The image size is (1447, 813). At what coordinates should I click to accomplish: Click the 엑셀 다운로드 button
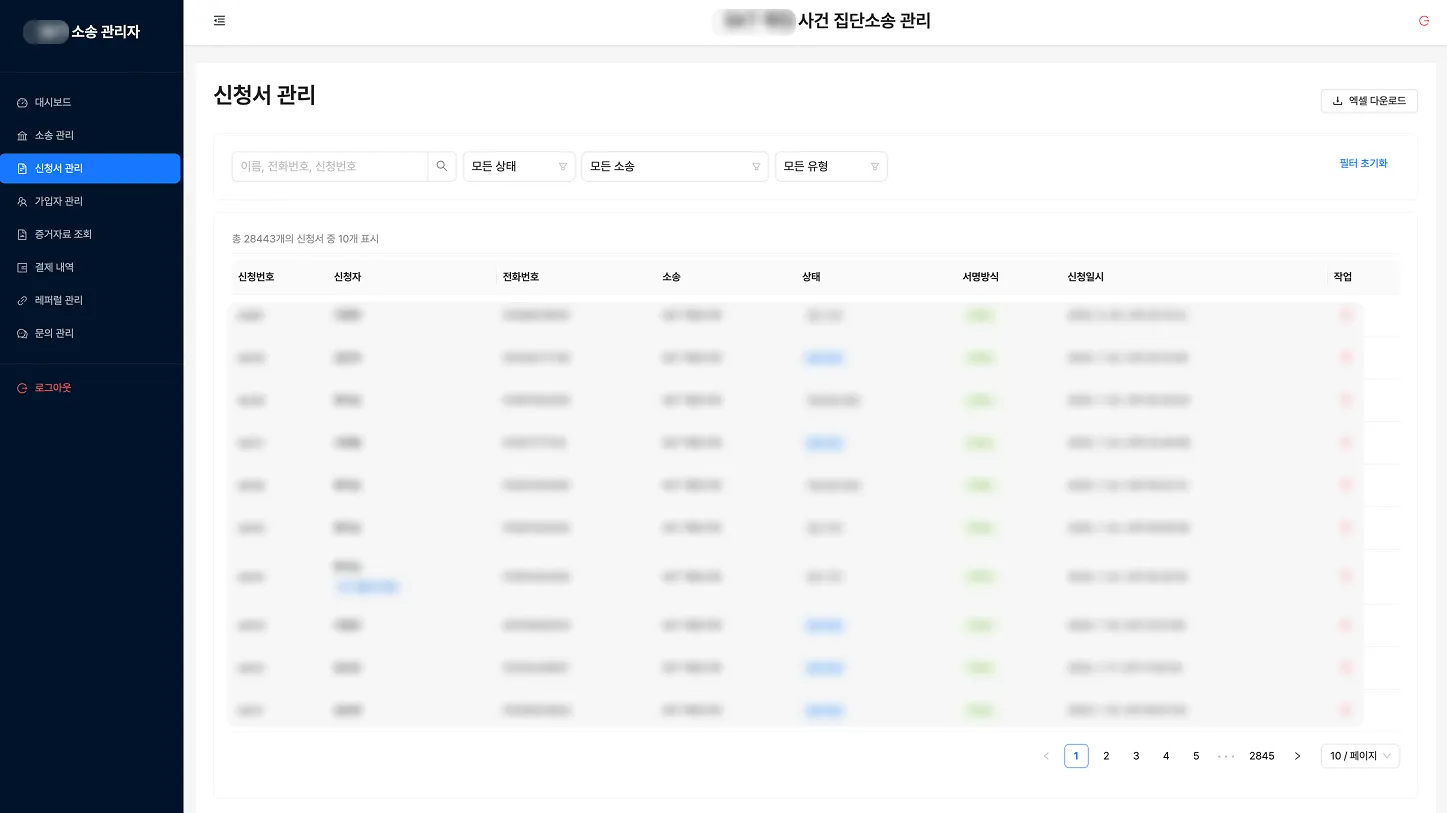(x=1369, y=101)
